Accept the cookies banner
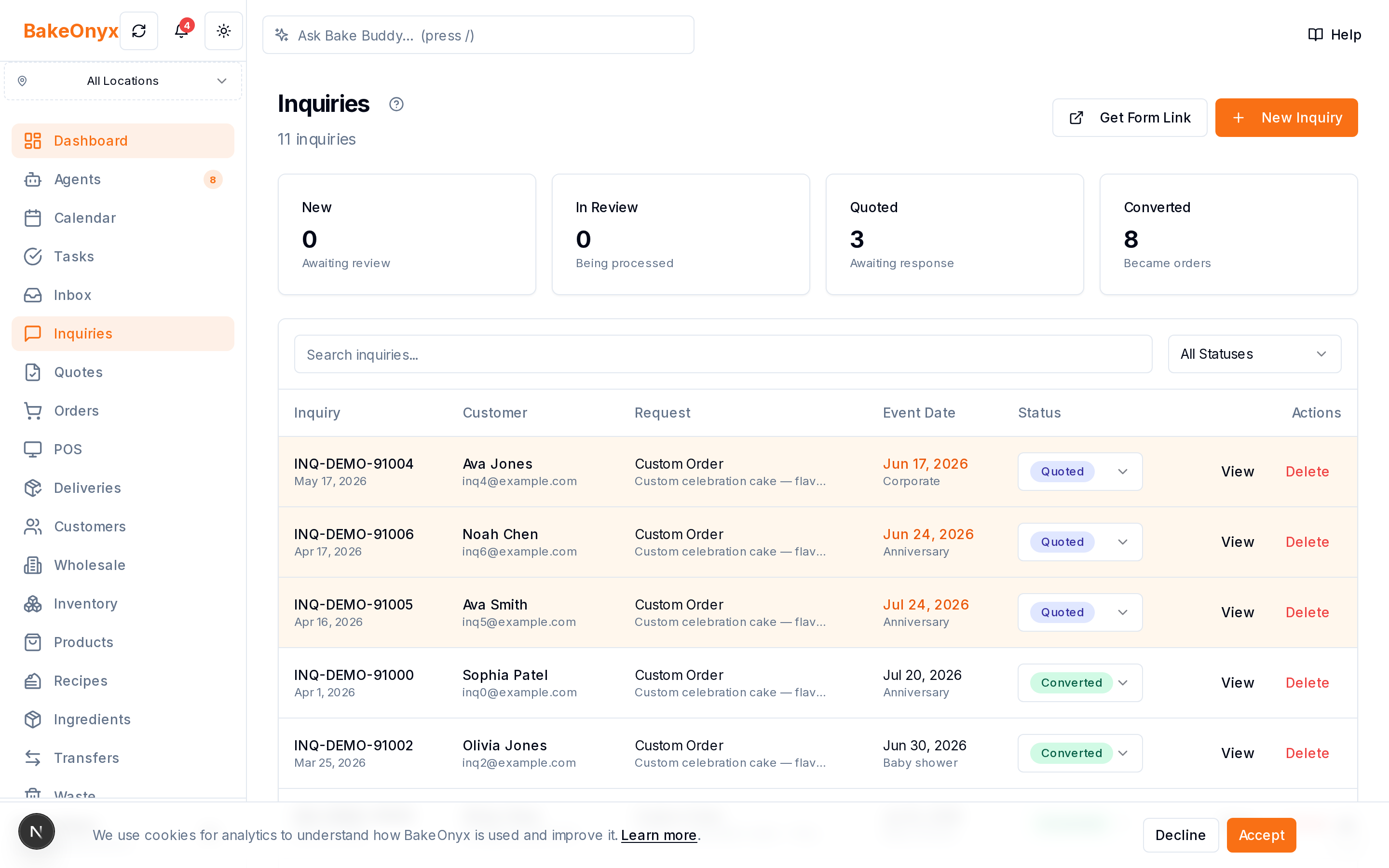The image size is (1389, 868). pyautogui.click(x=1261, y=835)
